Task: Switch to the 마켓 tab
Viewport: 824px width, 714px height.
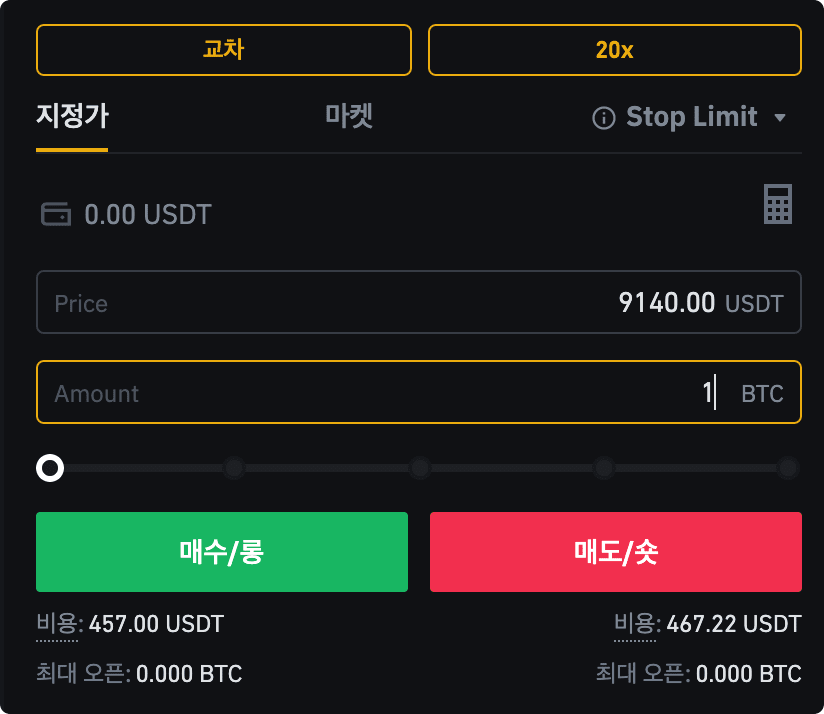Action: coord(349,116)
